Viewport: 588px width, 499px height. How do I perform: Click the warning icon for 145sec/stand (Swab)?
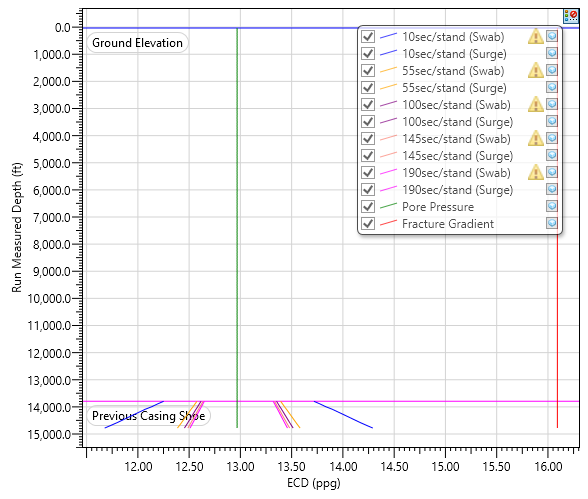tap(536, 138)
